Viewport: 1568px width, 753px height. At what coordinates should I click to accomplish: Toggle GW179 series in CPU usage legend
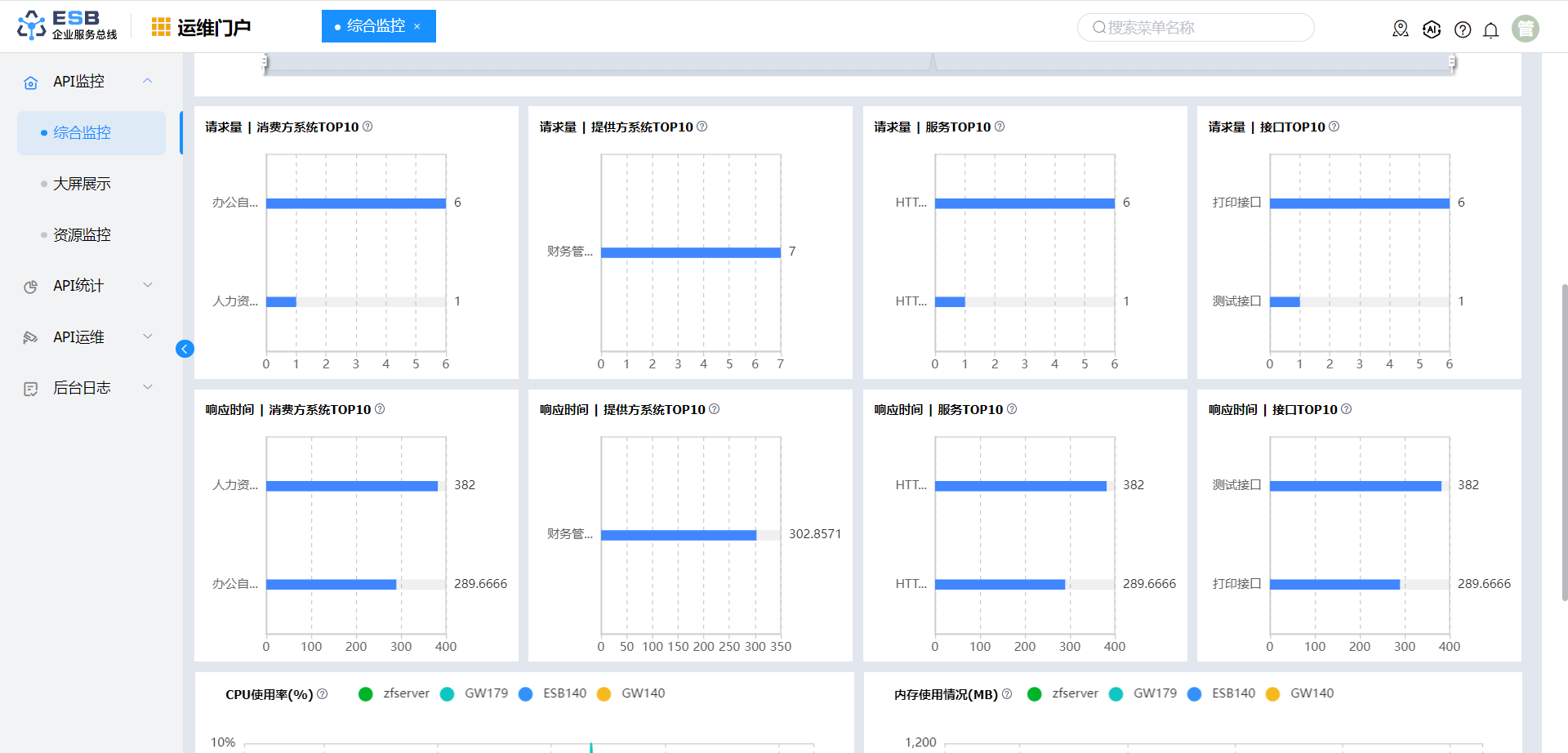pyautogui.click(x=474, y=693)
